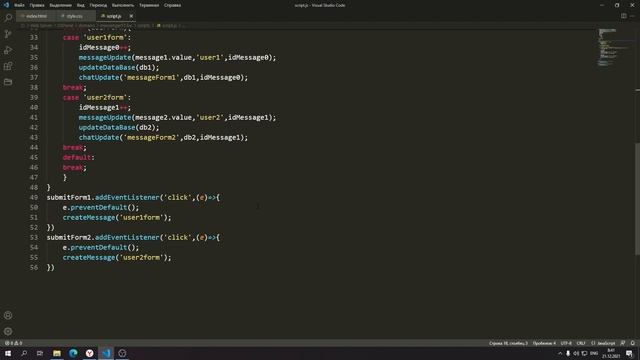Click the split editor icon
Screen dimensions: 640x360
pos(623,16)
